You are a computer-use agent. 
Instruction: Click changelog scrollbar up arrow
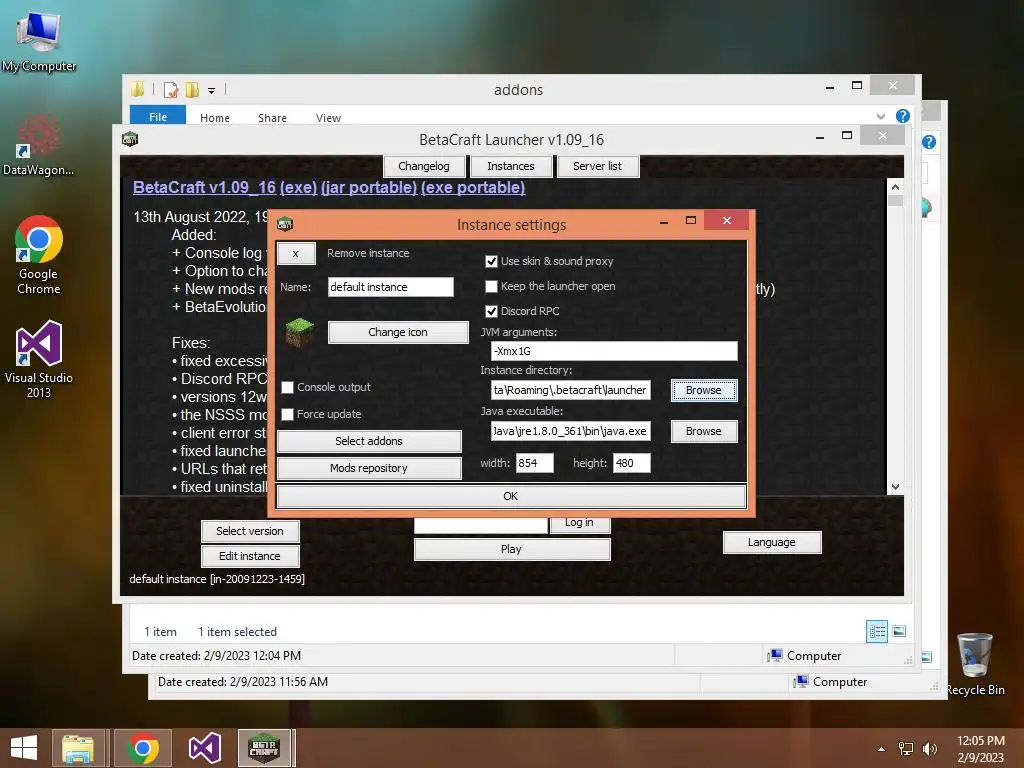895,187
